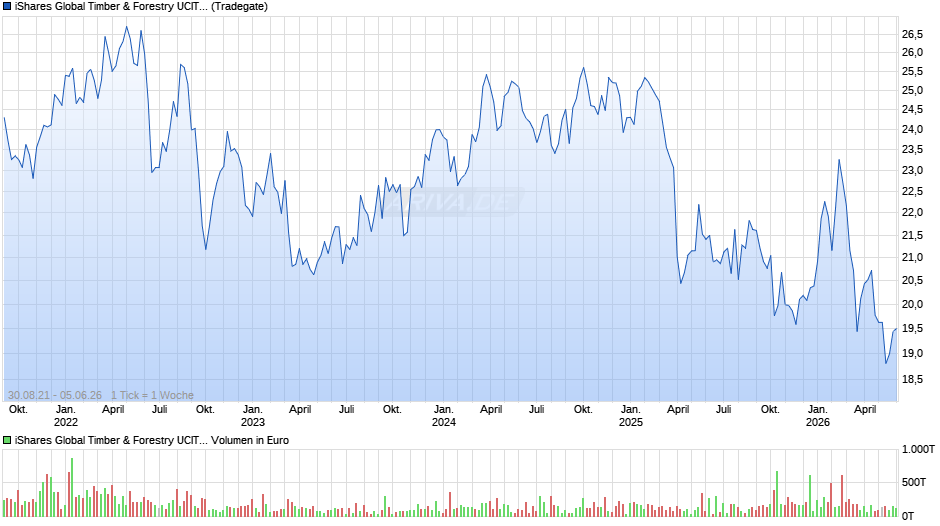Click the '1 Tick = 1 Woche' label
940x526 pixels.
pyautogui.click(x=152, y=395)
